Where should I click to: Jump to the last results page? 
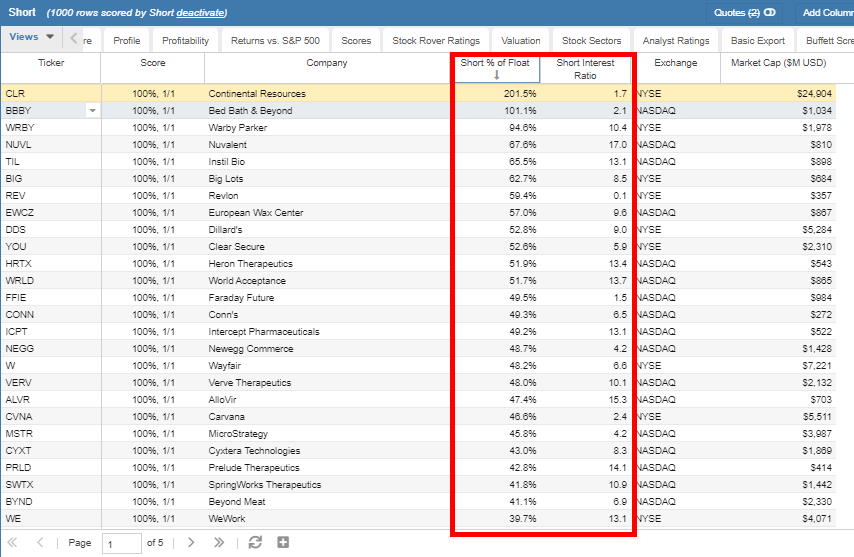(219, 543)
